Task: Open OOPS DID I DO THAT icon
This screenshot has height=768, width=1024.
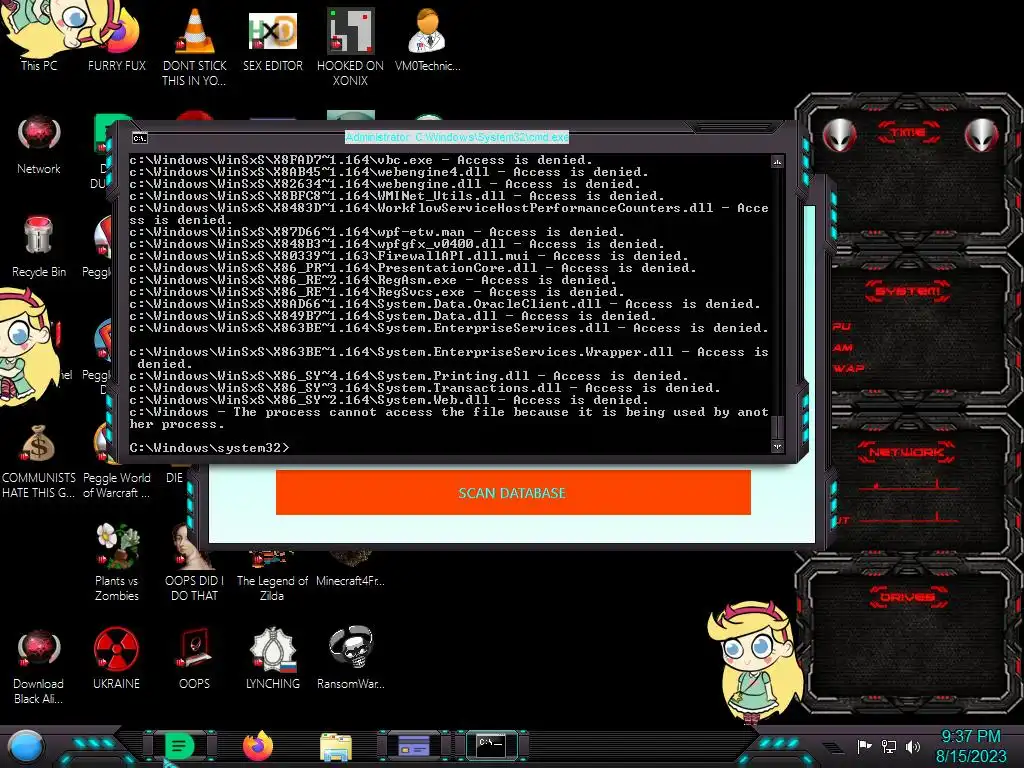Action: coord(194,562)
